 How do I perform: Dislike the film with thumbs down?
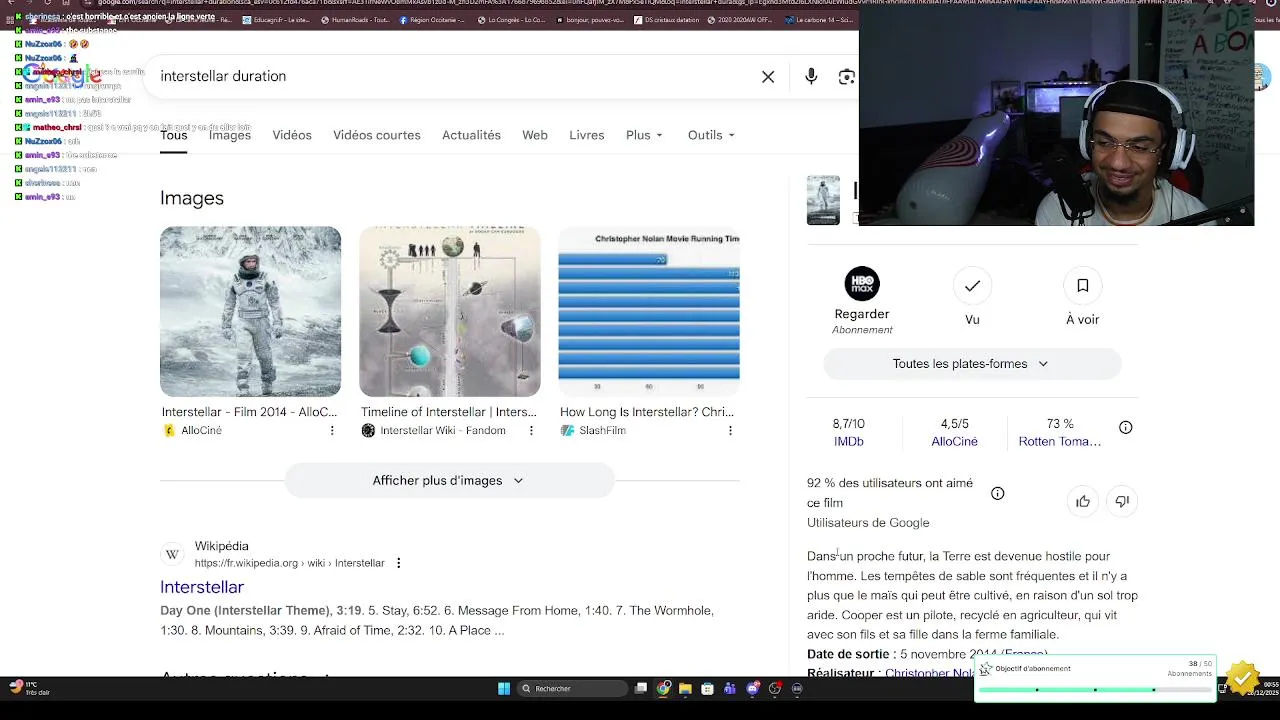tap(1122, 502)
